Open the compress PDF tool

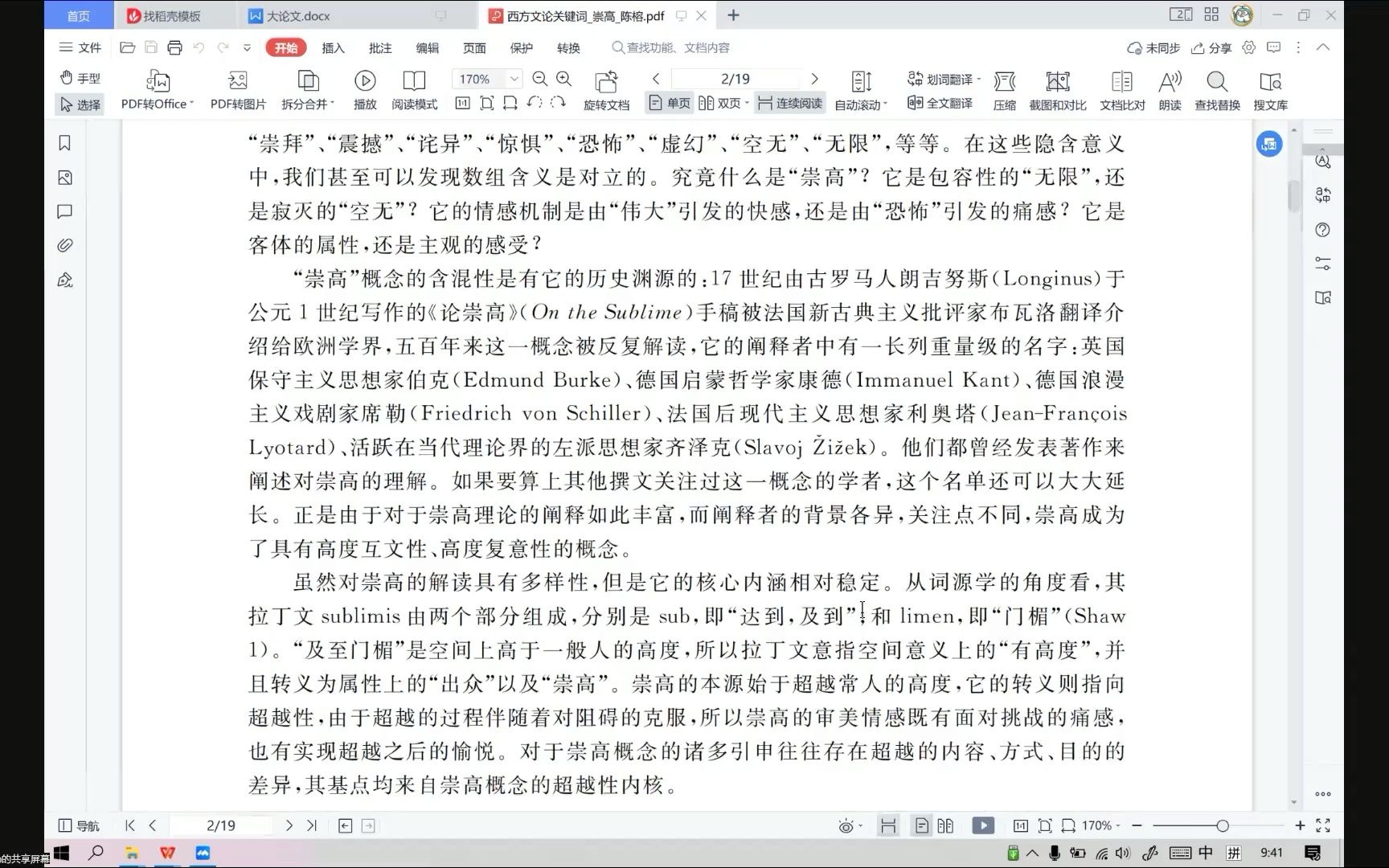click(1004, 90)
